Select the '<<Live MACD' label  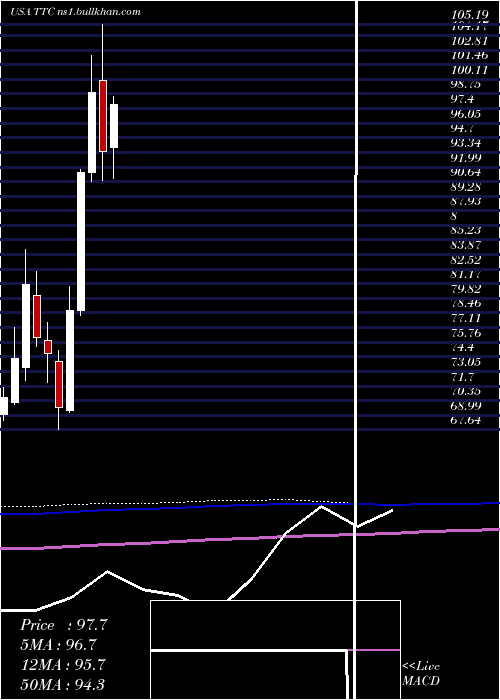pyautogui.click(x=421, y=673)
